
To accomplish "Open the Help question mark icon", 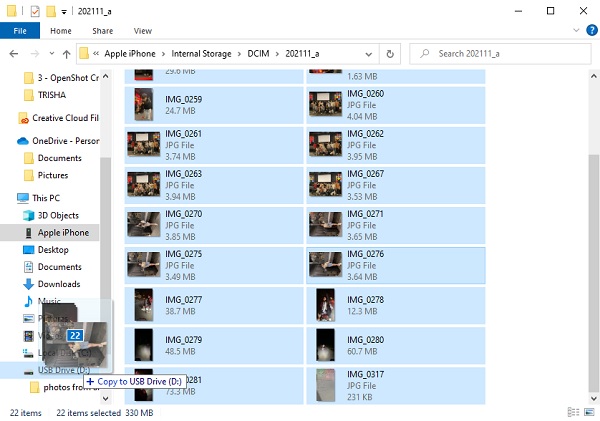I will point(592,30).
